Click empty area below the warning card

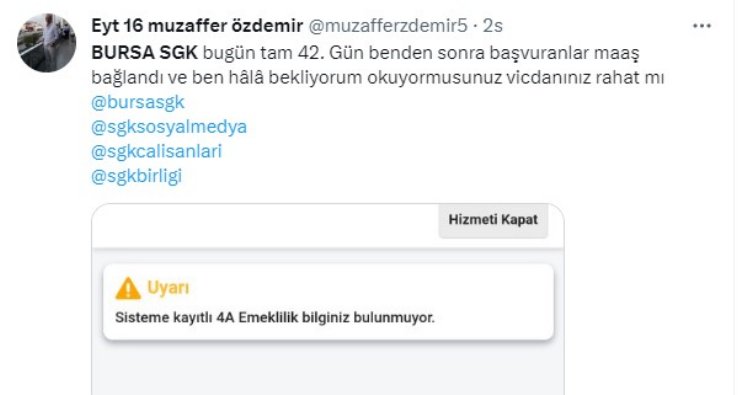click(328, 368)
